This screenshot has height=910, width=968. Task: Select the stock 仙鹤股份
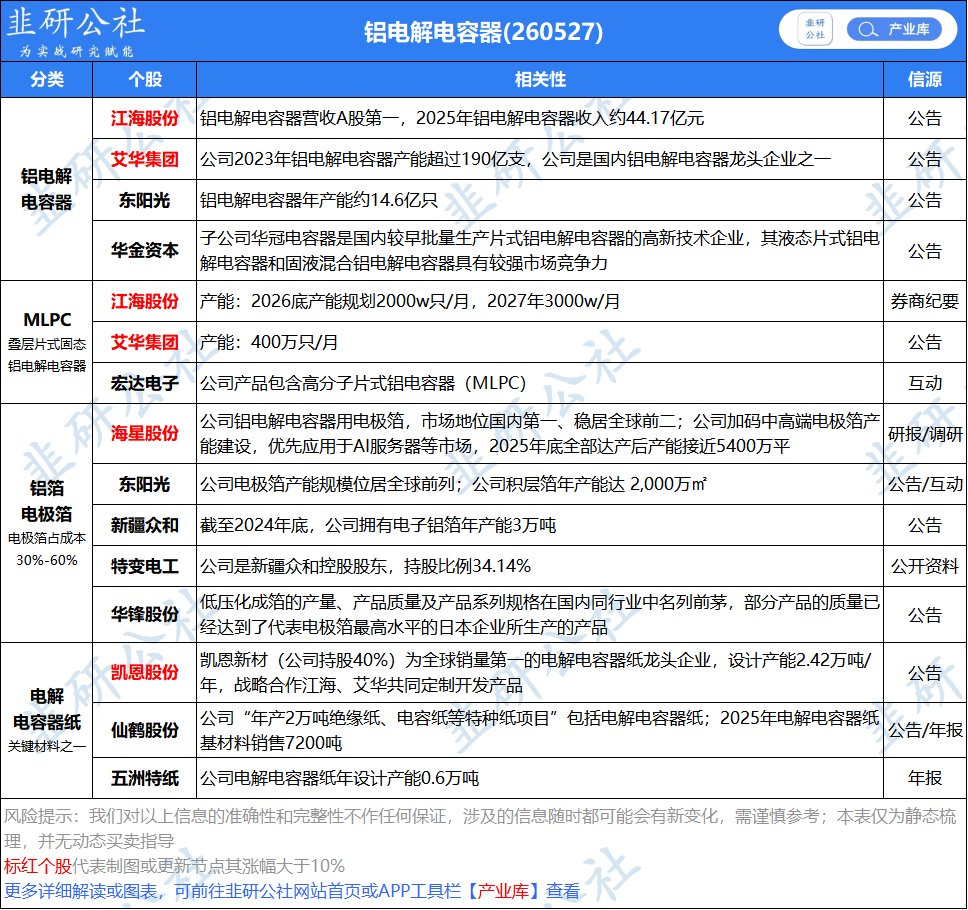[144, 730]
